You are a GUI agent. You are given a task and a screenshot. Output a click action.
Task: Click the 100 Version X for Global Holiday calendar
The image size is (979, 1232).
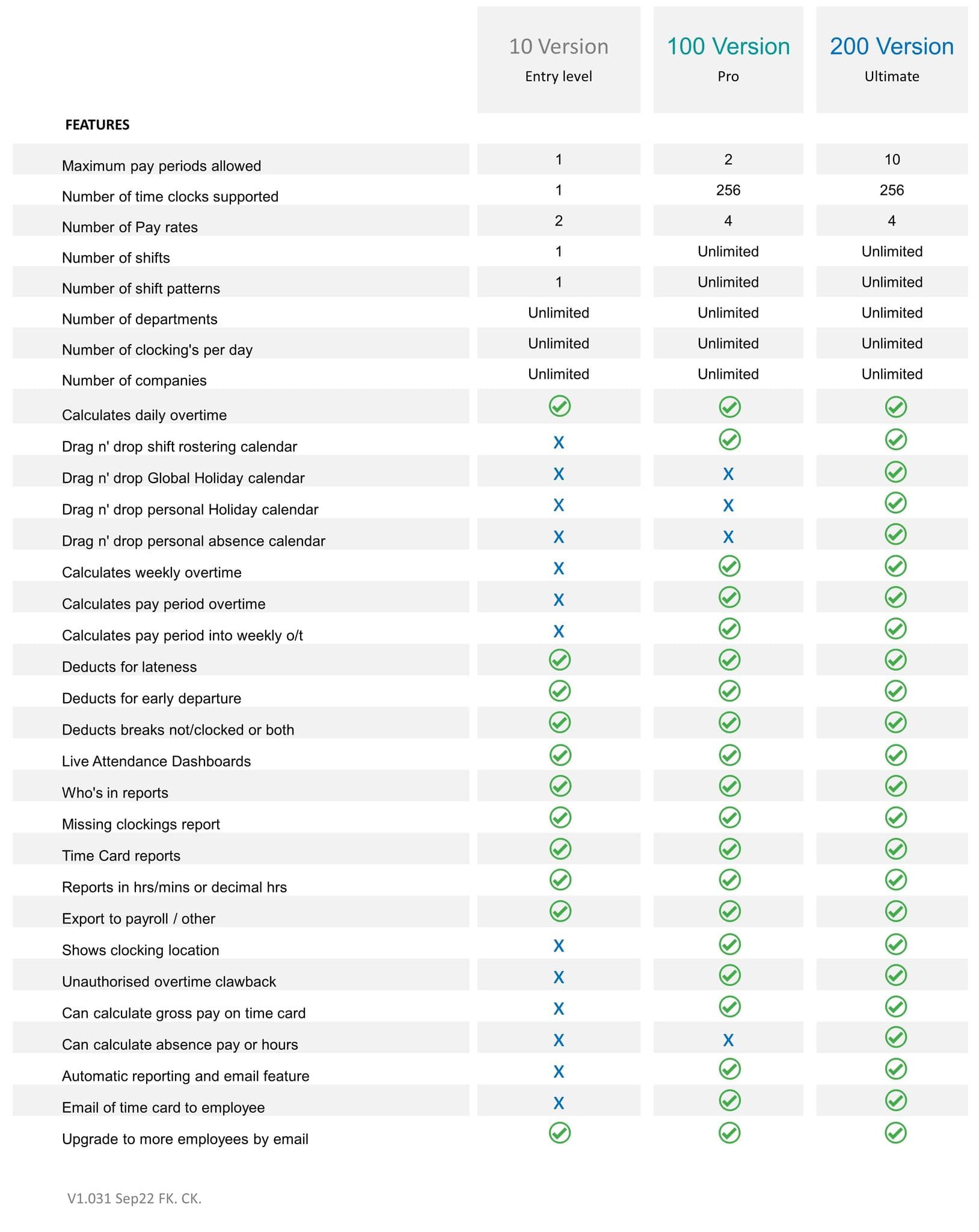tap(728, 474)
